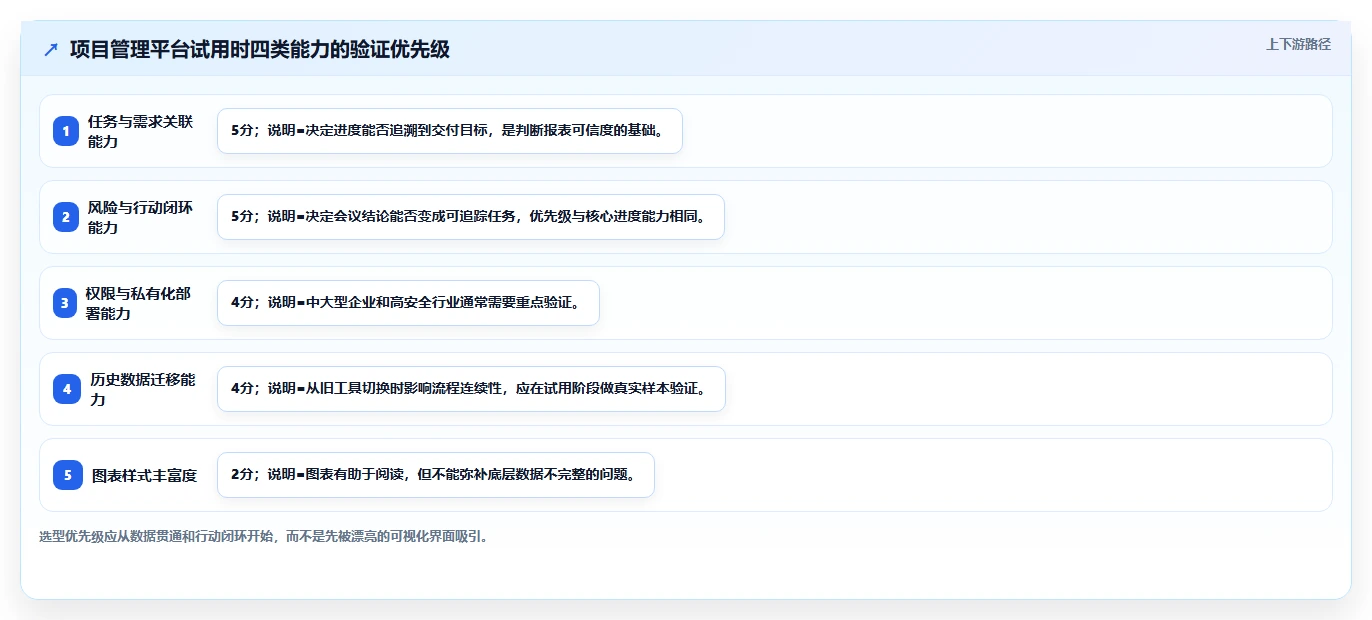The image size is (1372, 620).
Task: Select the 风险与行动闭环能力 label
Action: coord(141,217)
